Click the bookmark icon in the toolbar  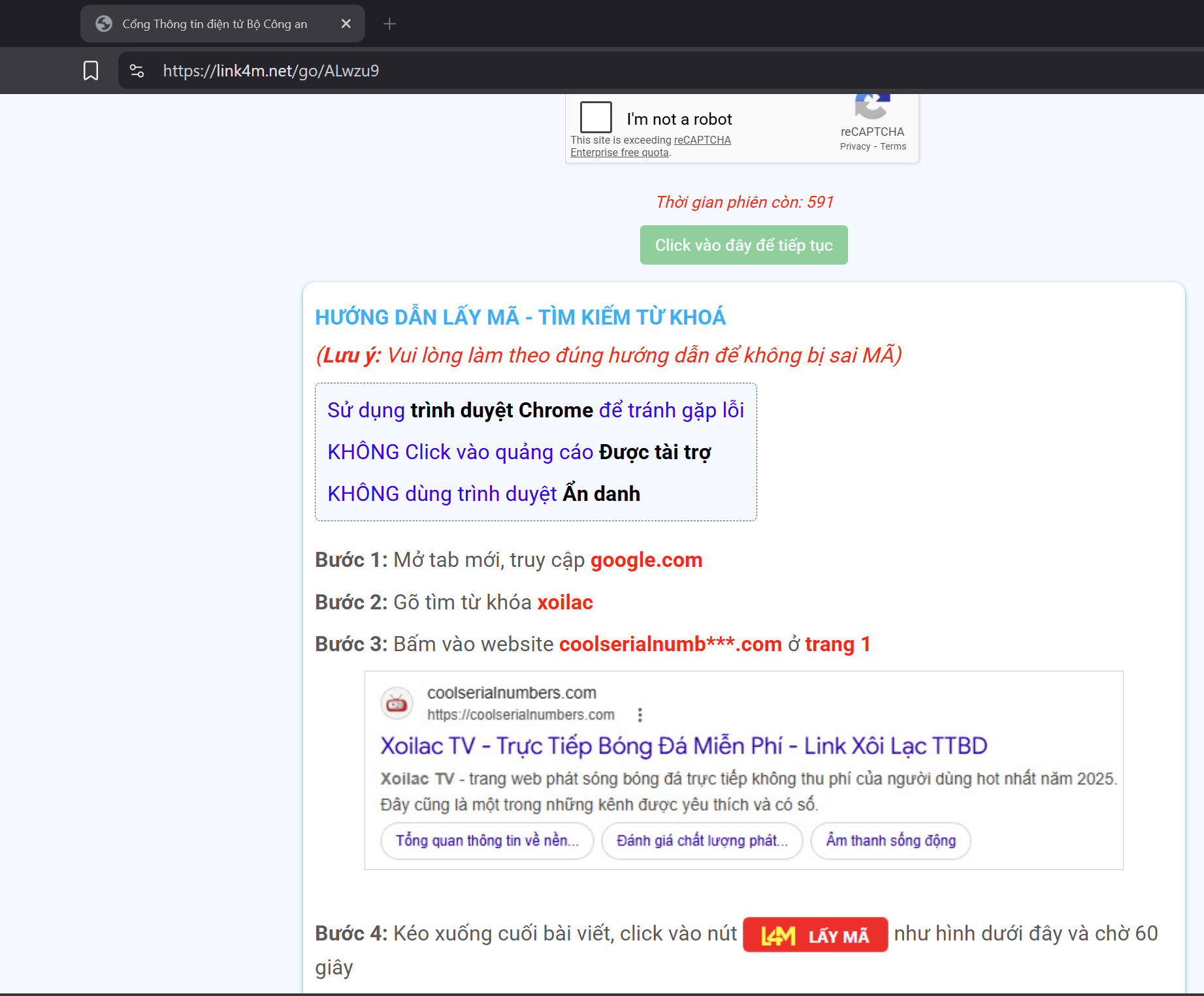(91, 71)
